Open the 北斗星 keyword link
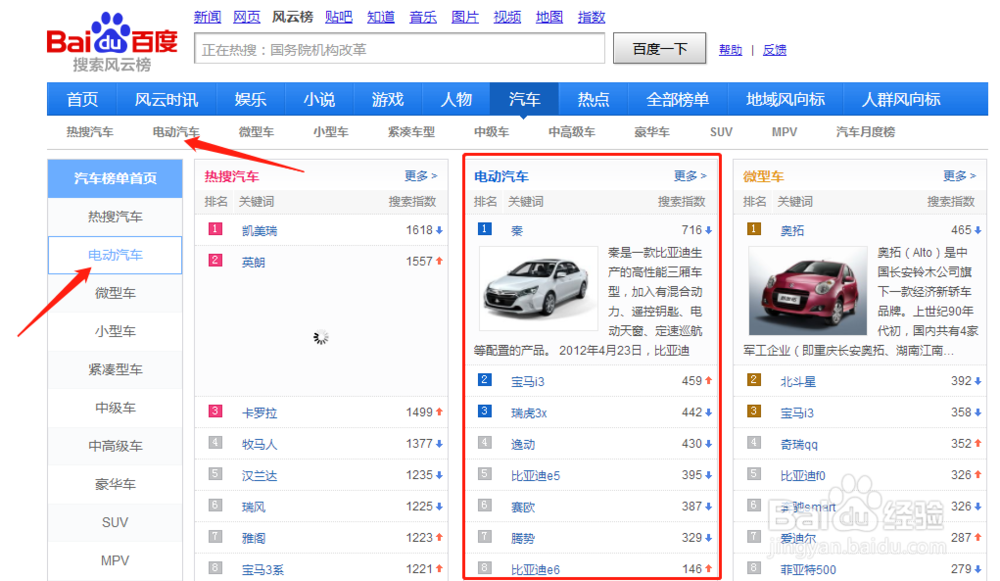The height and width of the screenshot is (581, 1000). click(798, 382)
